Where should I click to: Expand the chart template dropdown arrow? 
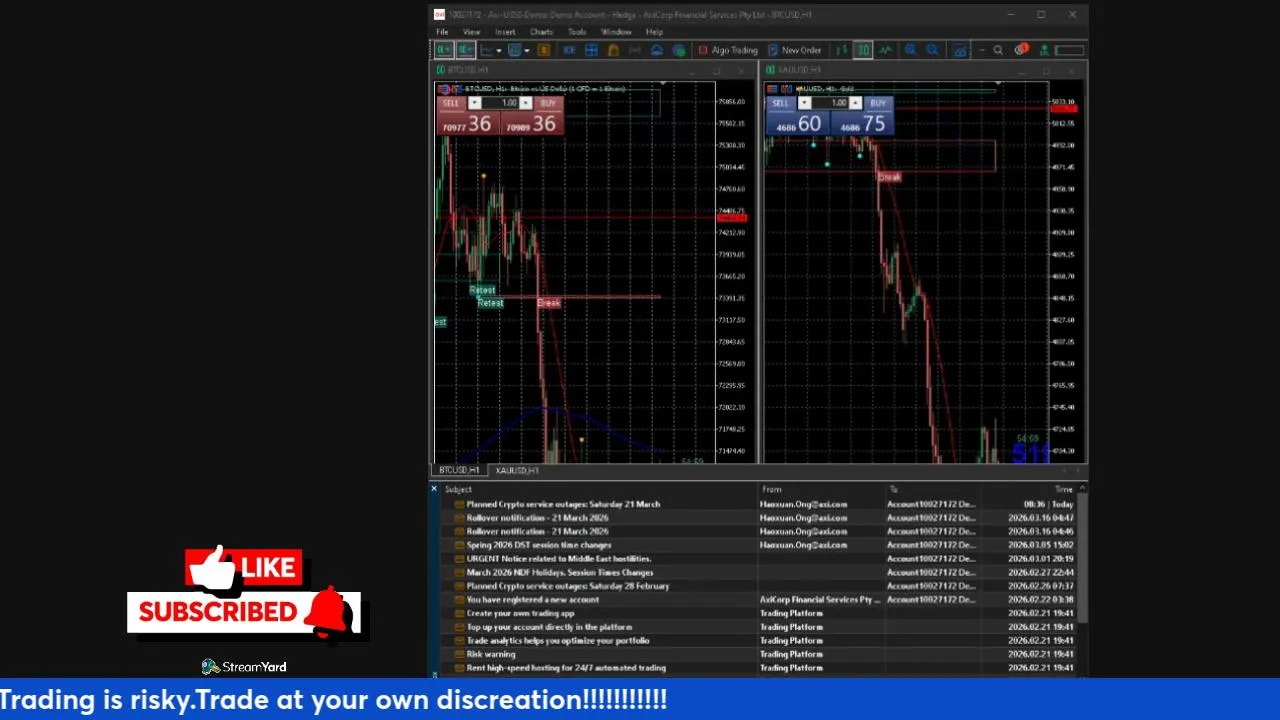[x=527, y=50]
